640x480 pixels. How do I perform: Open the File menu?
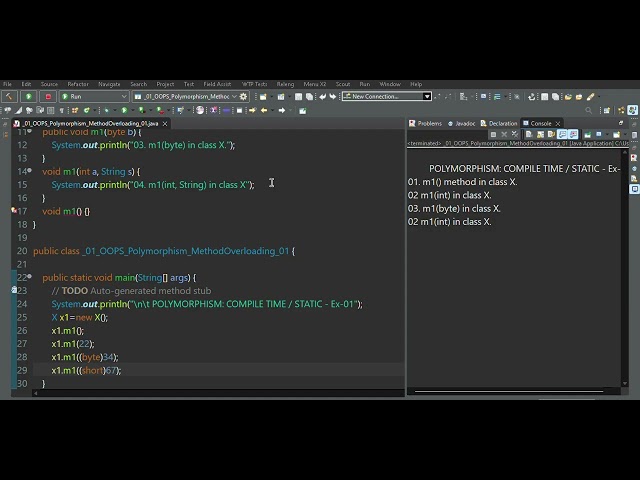7,84
